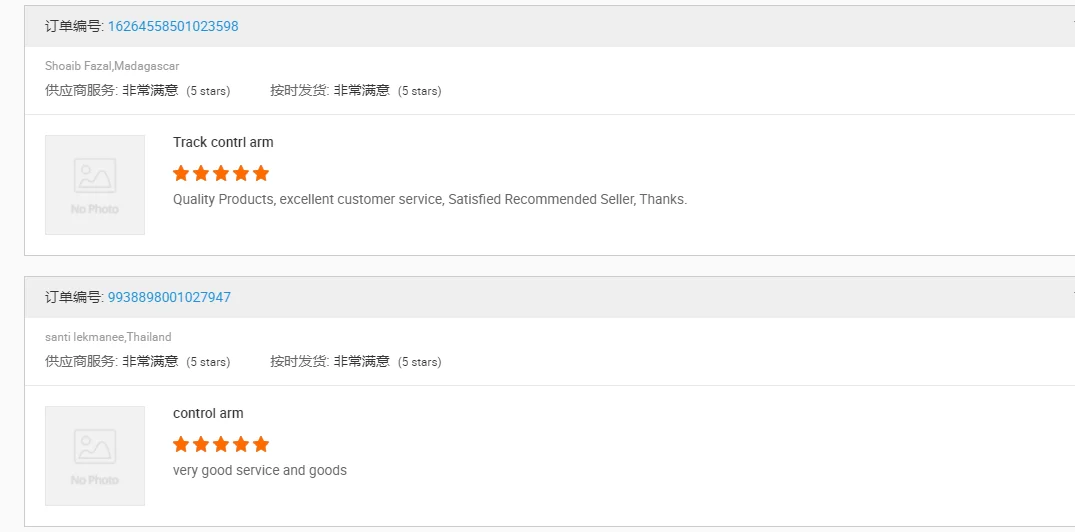This screenshot has width=1075, height=532.
Task: Open order number 16264558501023598 link
Action: coord(173,26)
